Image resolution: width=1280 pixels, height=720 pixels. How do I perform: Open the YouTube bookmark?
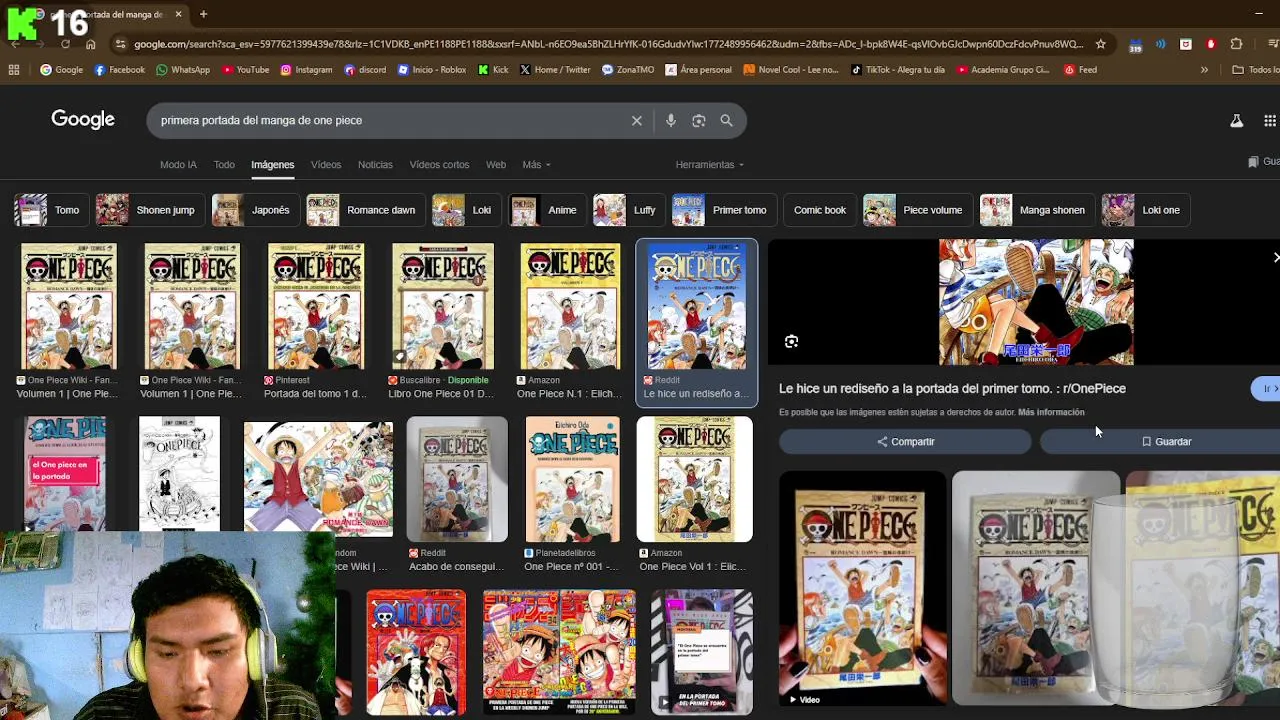246,70
